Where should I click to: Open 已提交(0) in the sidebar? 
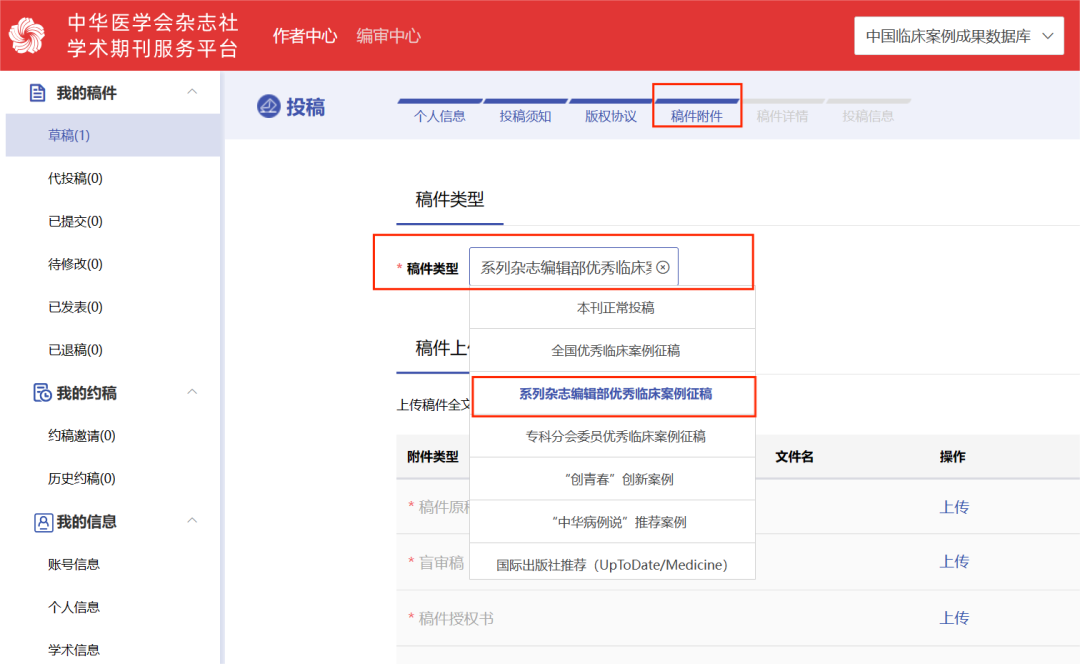[x=75, y=221]
